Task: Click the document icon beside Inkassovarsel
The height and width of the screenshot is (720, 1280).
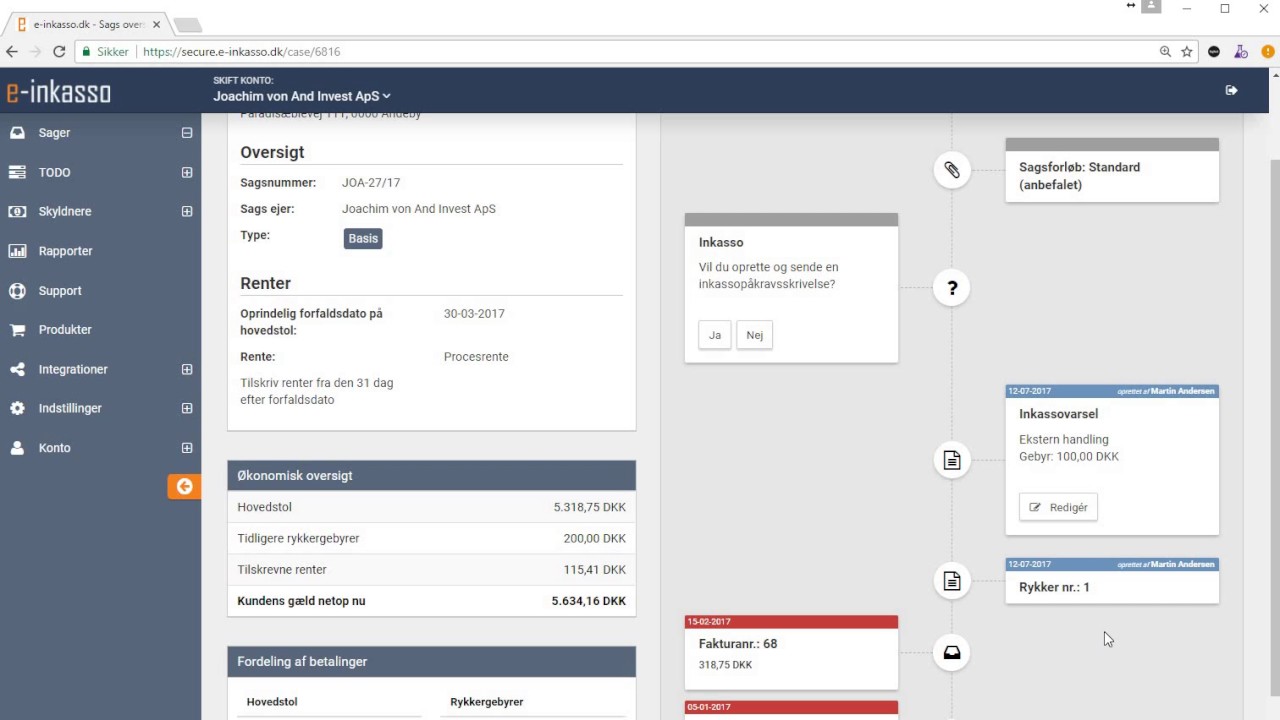Action: pyautogui.click(x=952, y=460)
